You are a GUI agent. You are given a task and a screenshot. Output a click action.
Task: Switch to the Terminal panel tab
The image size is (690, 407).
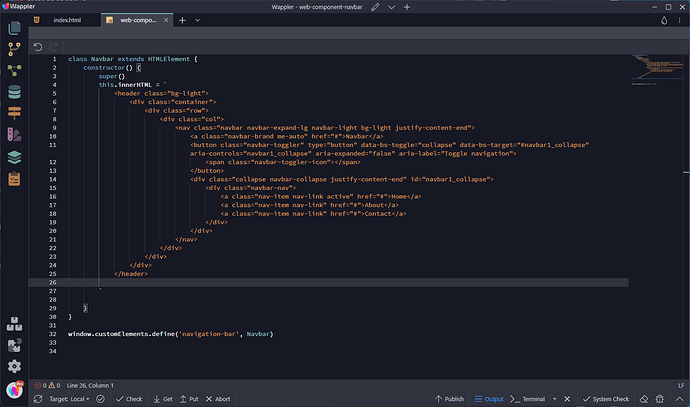[528, 399]
